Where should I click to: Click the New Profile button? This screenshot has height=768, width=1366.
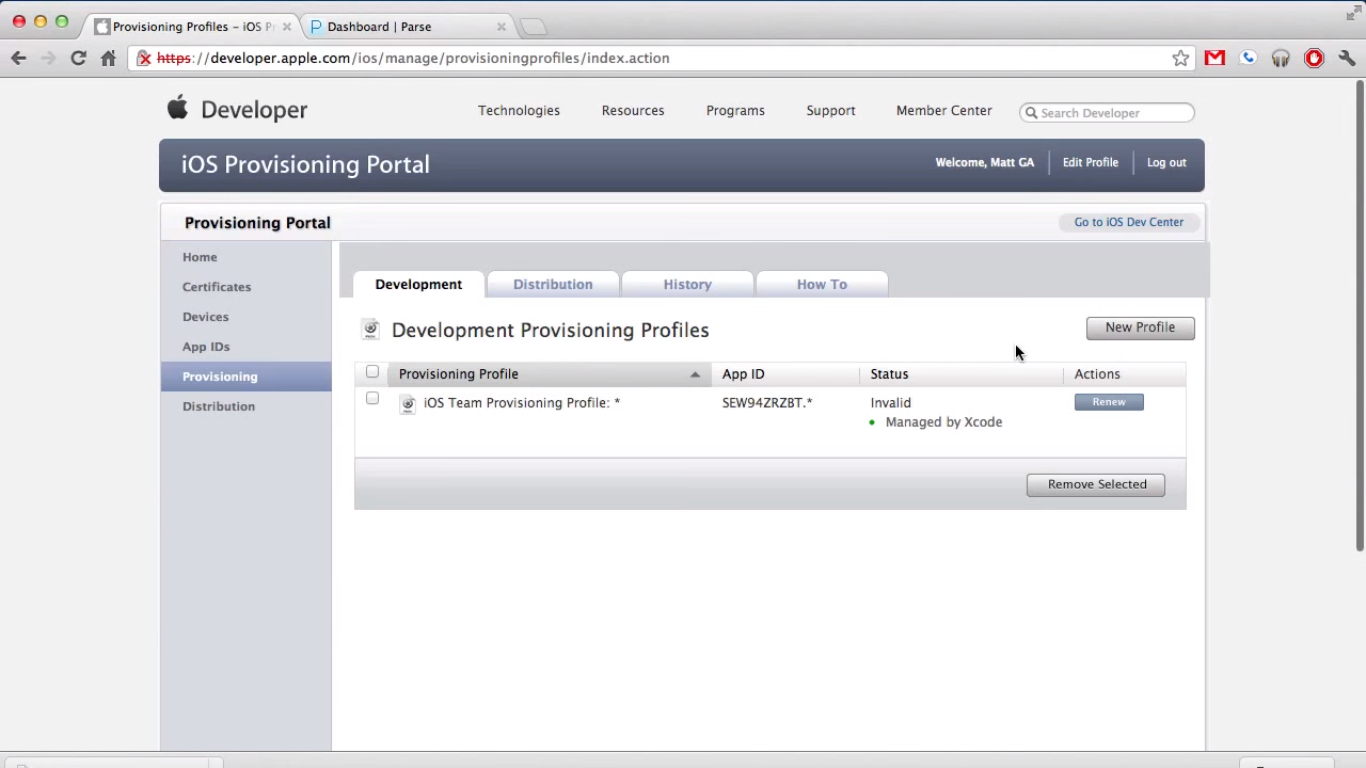tap(1140, 328)
